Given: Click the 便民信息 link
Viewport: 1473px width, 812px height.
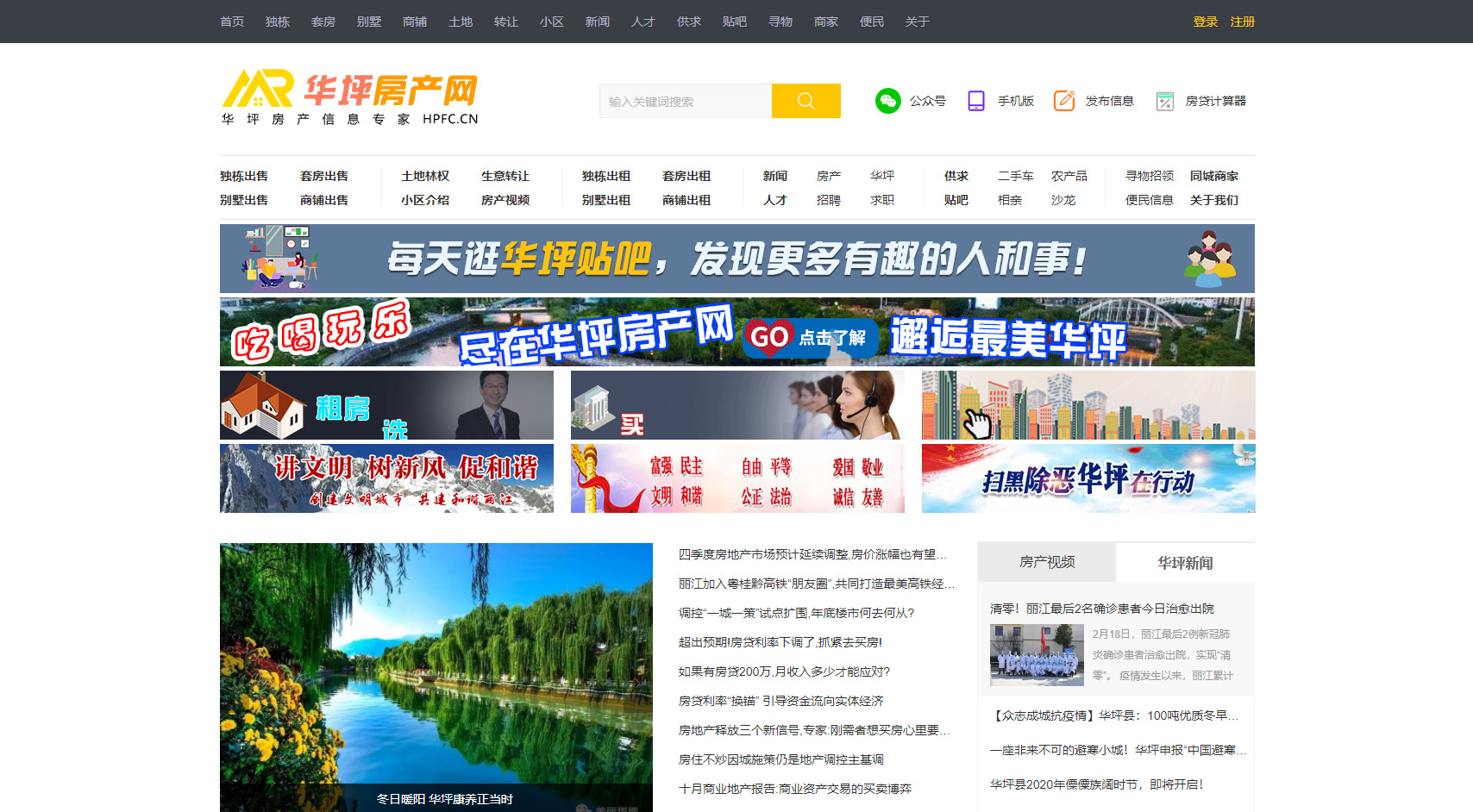Looking at the screenshot, I should click(x=1150, y=200).
